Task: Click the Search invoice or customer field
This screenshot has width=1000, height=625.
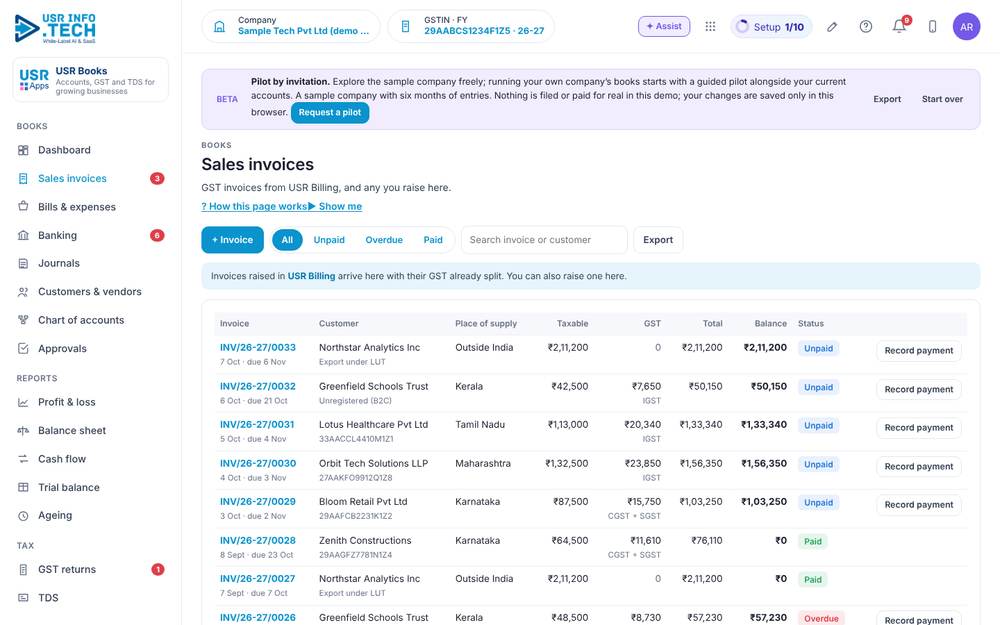Action: [544, 240]
